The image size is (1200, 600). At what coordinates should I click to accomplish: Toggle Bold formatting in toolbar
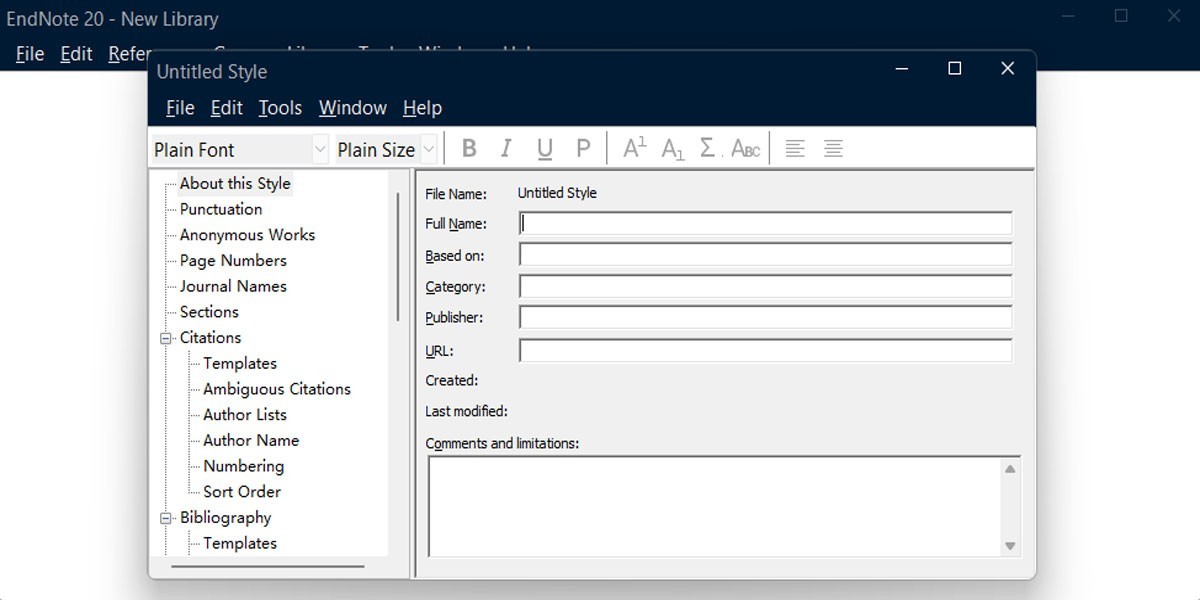[x=468, y=149]
